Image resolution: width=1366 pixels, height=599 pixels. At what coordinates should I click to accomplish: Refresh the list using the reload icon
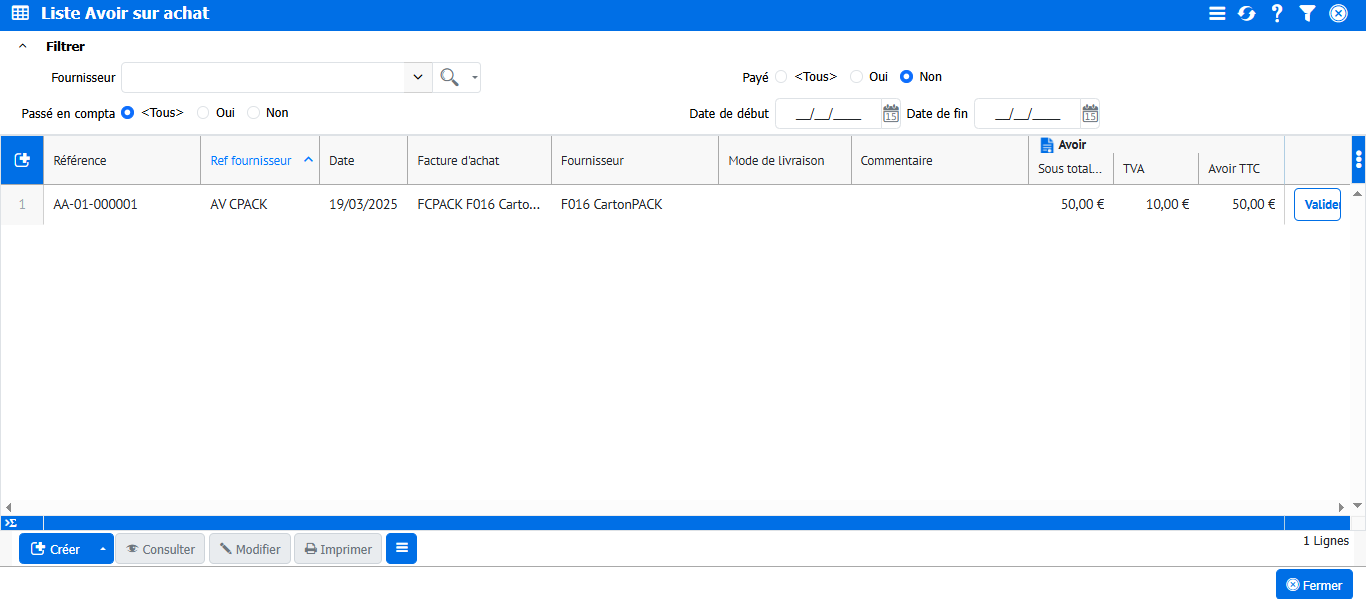[1247, 14]
